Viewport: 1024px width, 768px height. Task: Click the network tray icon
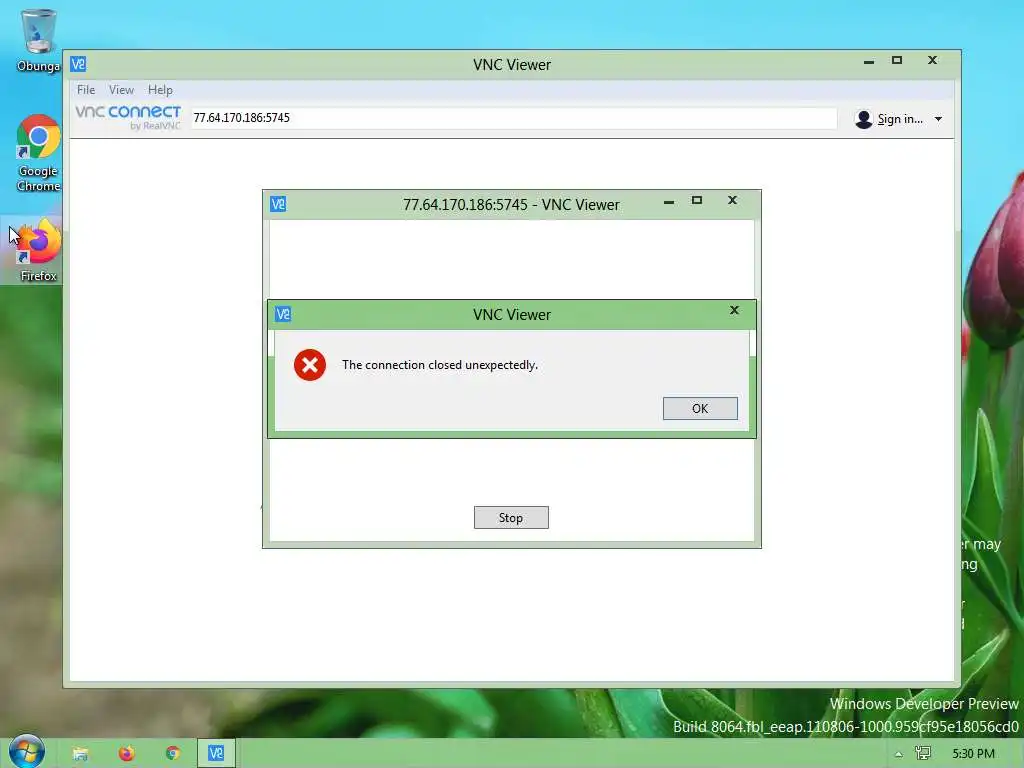tap(923, 753)
